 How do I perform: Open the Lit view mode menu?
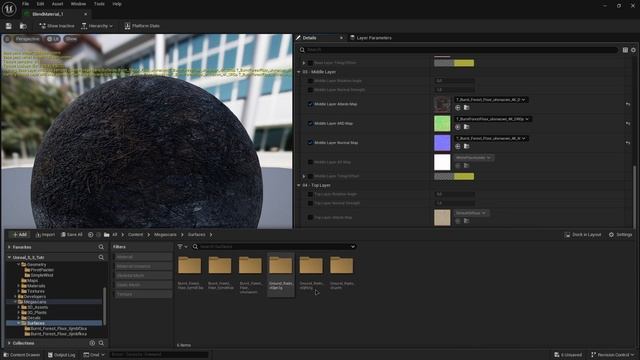click(53, 39)
